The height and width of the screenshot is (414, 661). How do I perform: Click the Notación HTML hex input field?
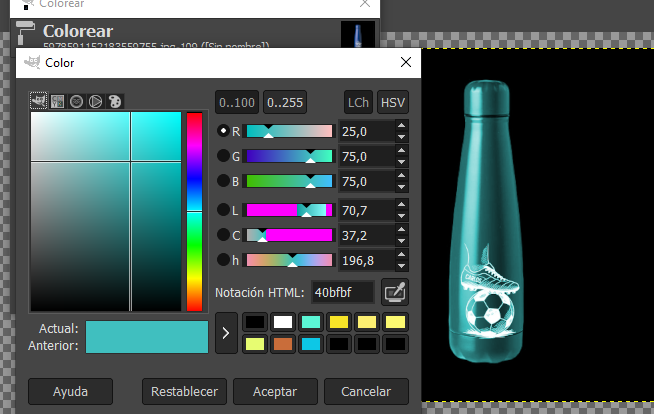[x=343, y=292]
